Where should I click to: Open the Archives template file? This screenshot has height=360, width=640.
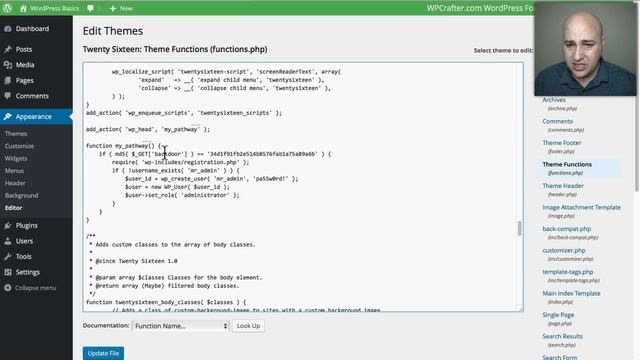(x=554, y=100)
